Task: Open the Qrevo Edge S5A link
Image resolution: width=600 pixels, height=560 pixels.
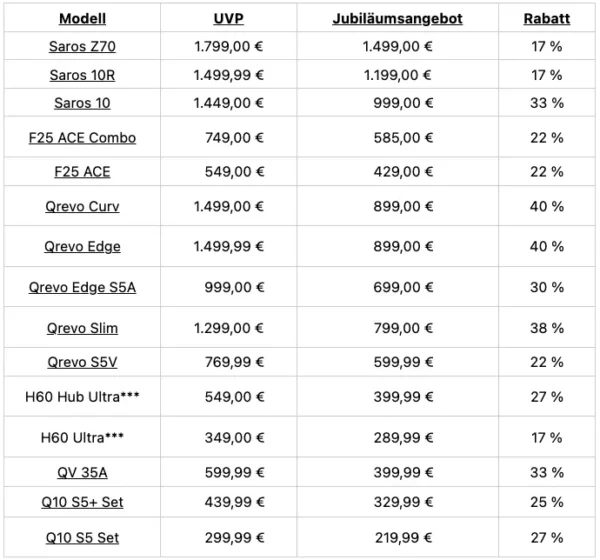Action: (x=82, y=287)
